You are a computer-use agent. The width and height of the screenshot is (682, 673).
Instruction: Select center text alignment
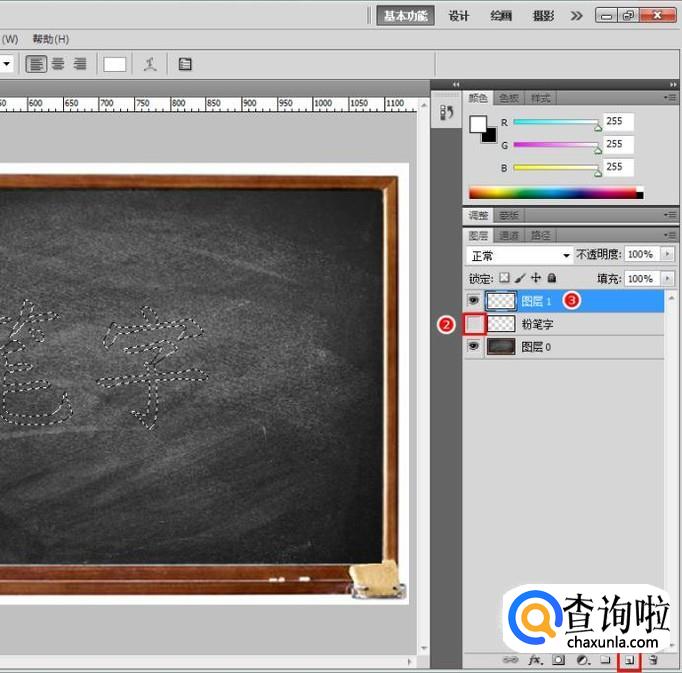(x=58, y=64)
